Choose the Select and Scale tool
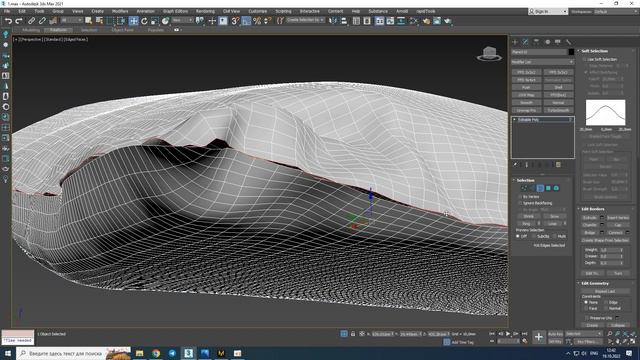Image resolution: width=640 pixels, height=360 pixels. (x=155, y=21)
